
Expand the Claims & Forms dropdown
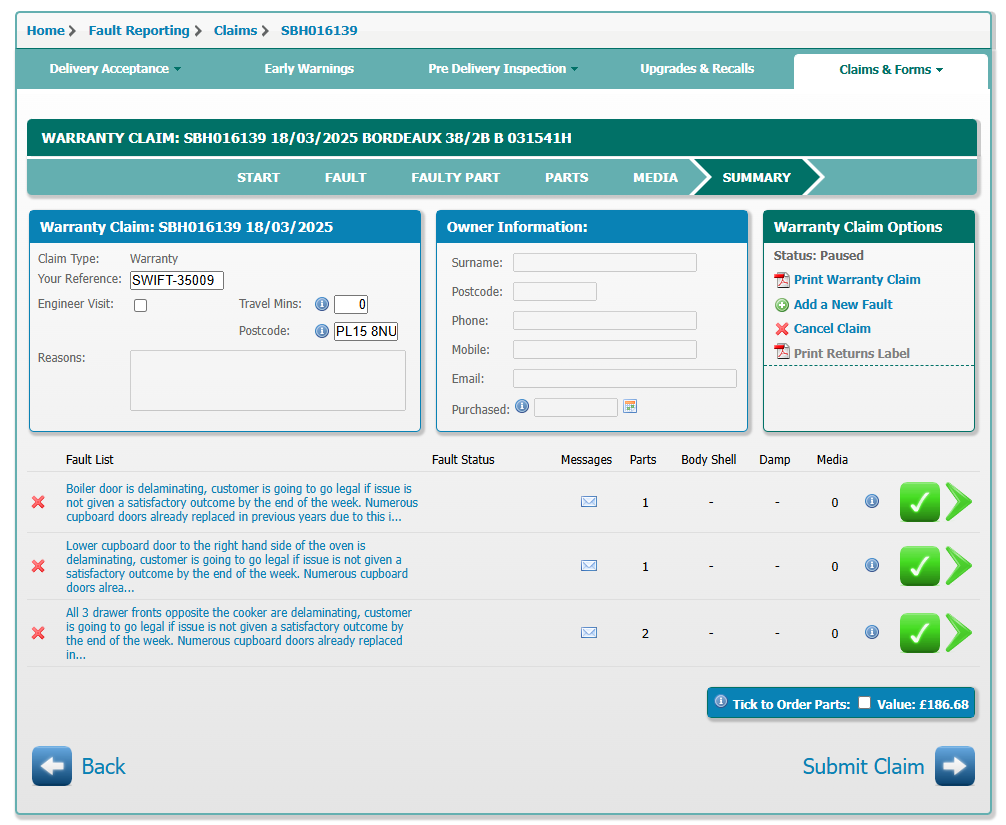tap(890, 70)
